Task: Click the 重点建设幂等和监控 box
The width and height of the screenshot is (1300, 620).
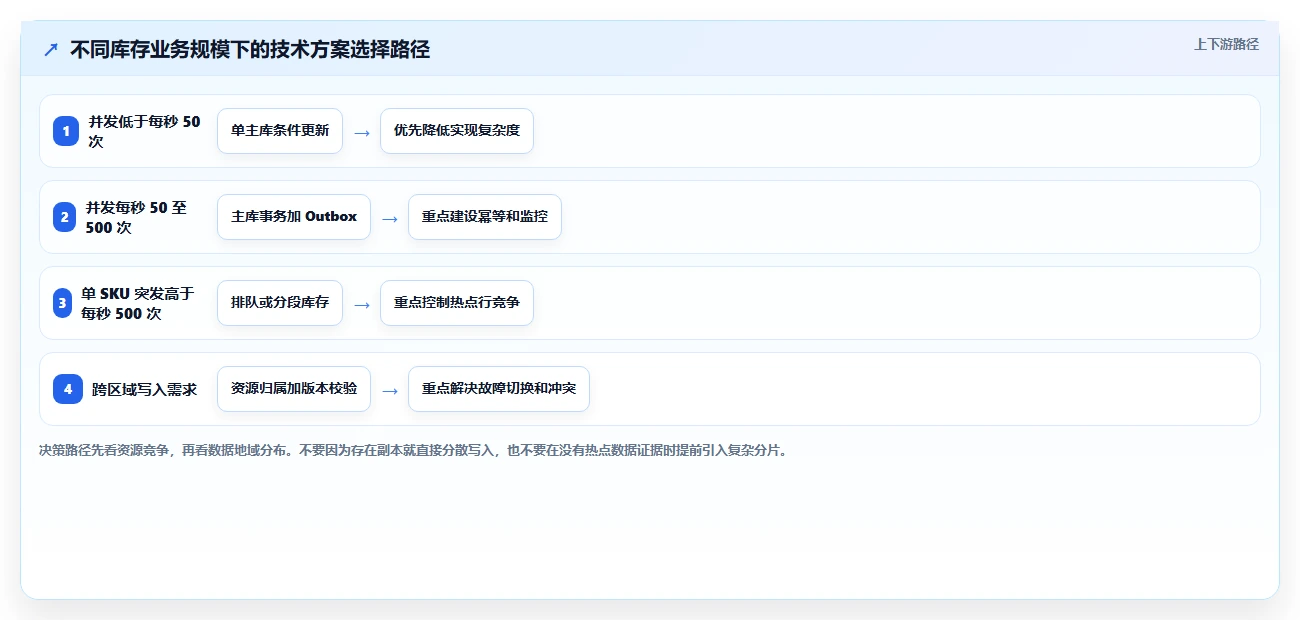Action: pyautogui.click(x=485, y=217)
